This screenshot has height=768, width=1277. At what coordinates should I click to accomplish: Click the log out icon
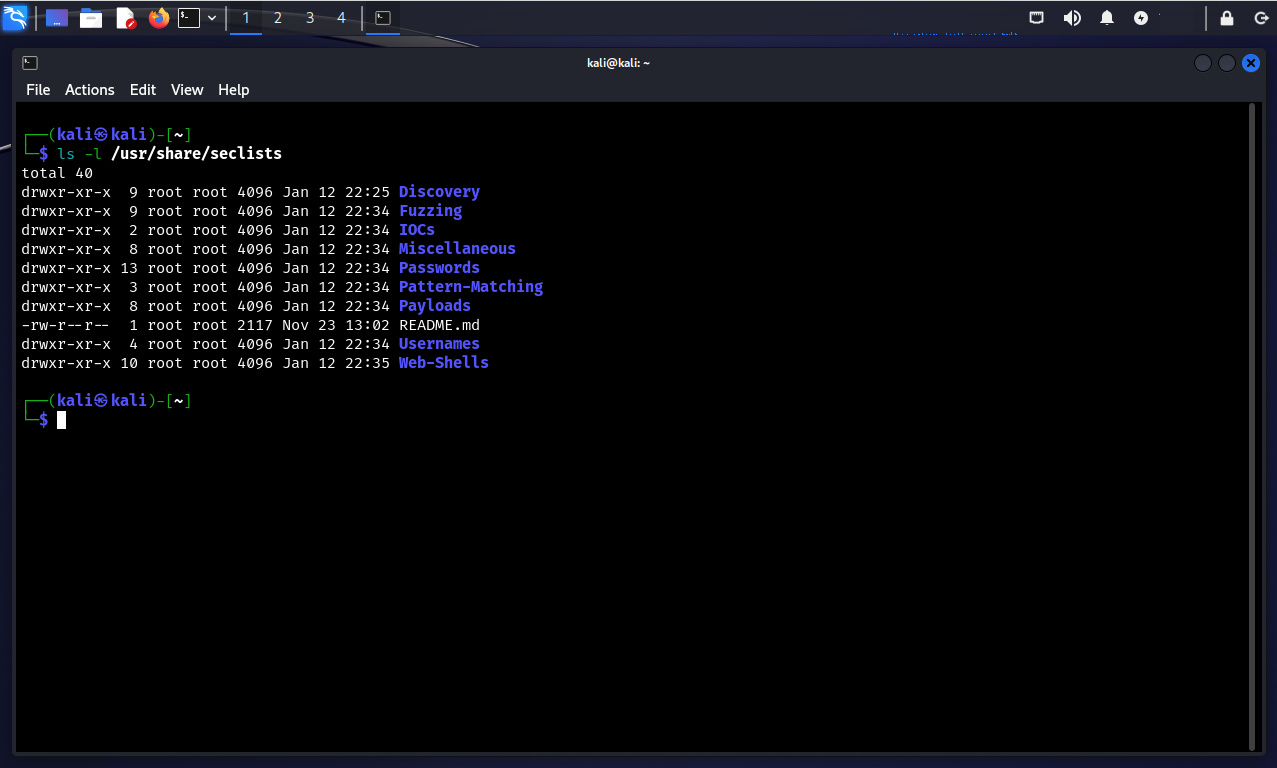(1261, 18)
